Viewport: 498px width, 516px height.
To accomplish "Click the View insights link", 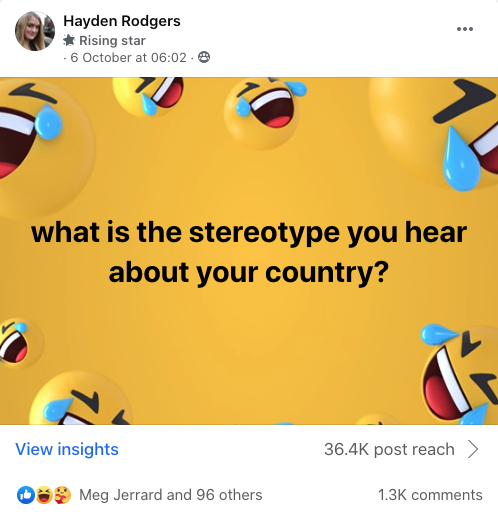I will pyautogui.click(x=67, y=449).
